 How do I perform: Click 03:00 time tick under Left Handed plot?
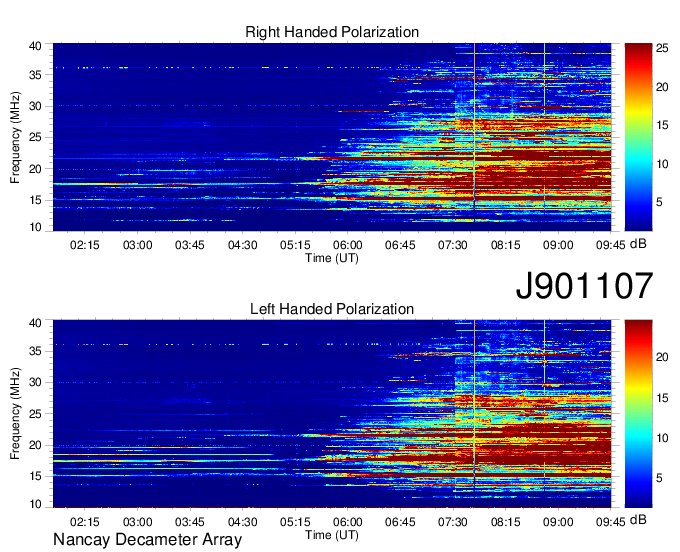(137, 522)
